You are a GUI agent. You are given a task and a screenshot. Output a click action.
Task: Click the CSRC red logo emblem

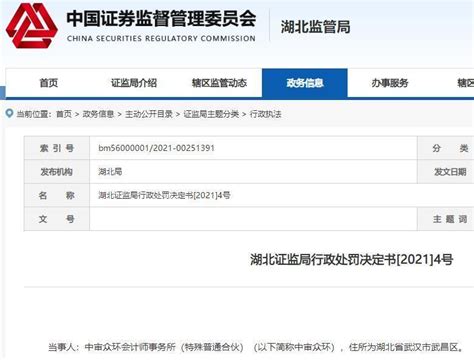click(x=32, y=26)
